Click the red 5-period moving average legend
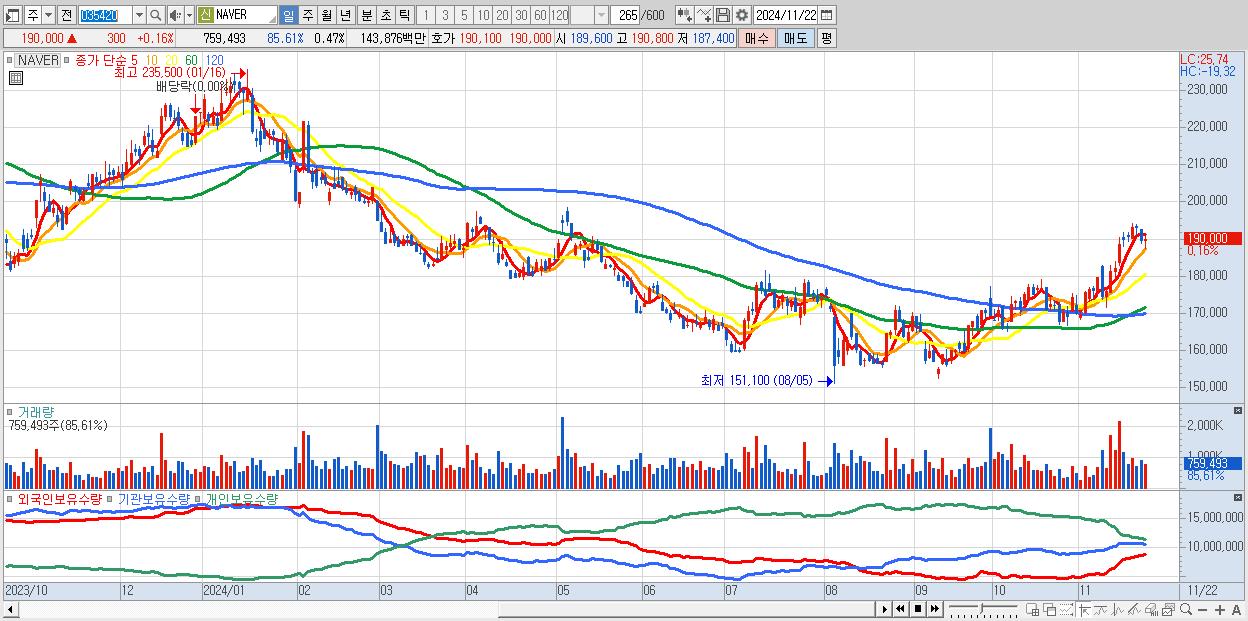 pos(134,60)
